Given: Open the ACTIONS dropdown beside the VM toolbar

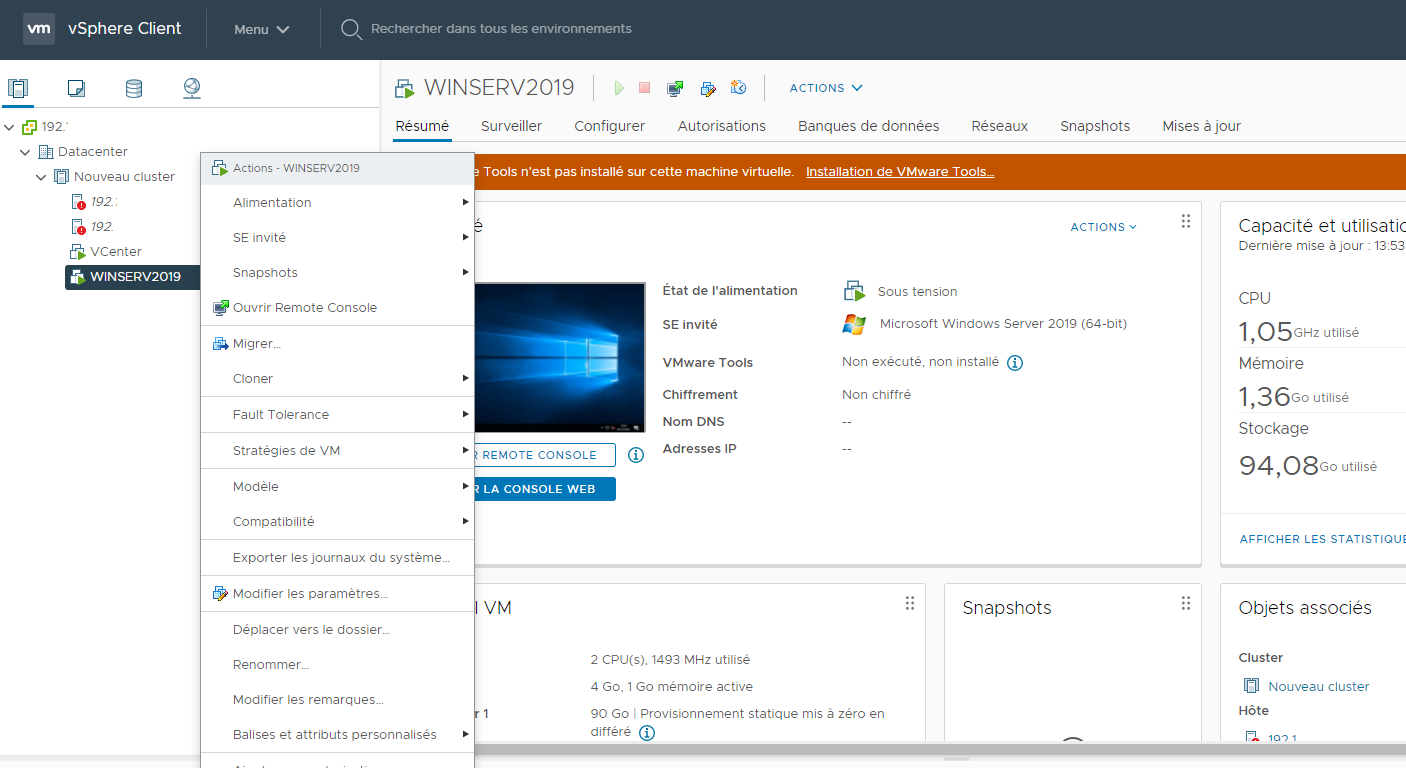Looking at the screenshot, I should tap(826, 88).
